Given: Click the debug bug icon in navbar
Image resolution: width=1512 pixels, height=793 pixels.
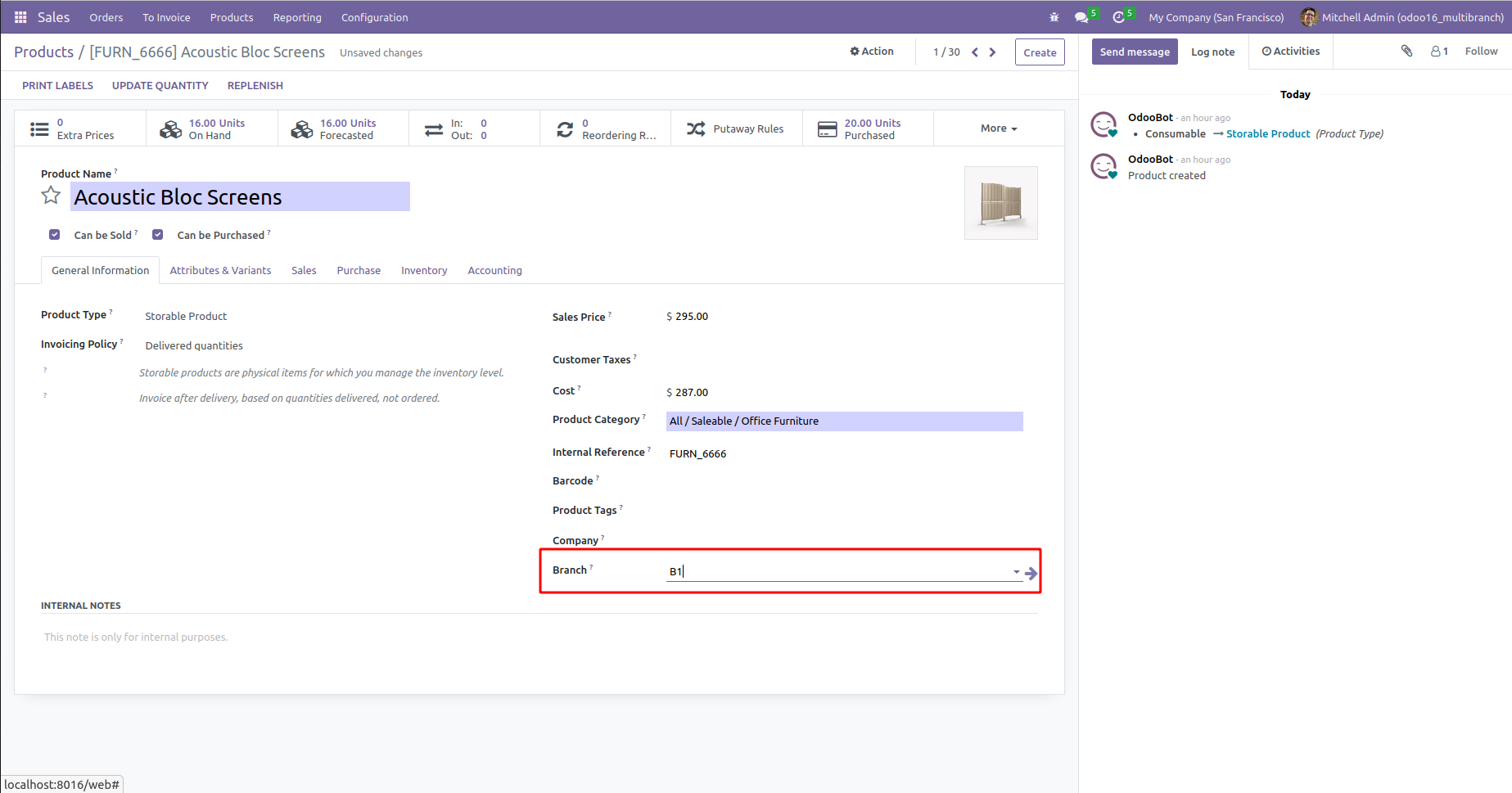Looking at the screenshot, I should pyautogui.click(x=1054, y=17).
